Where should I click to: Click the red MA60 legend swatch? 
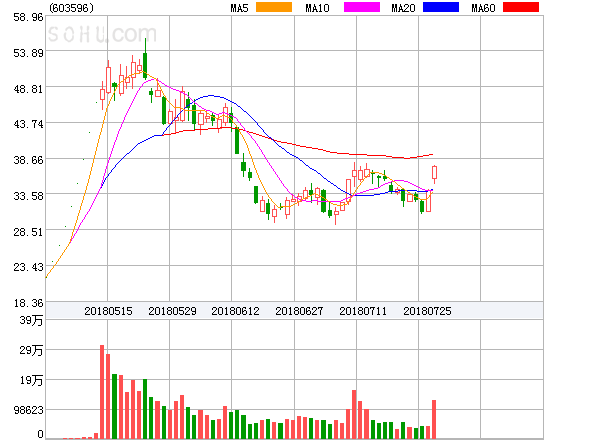coord(521,7)
